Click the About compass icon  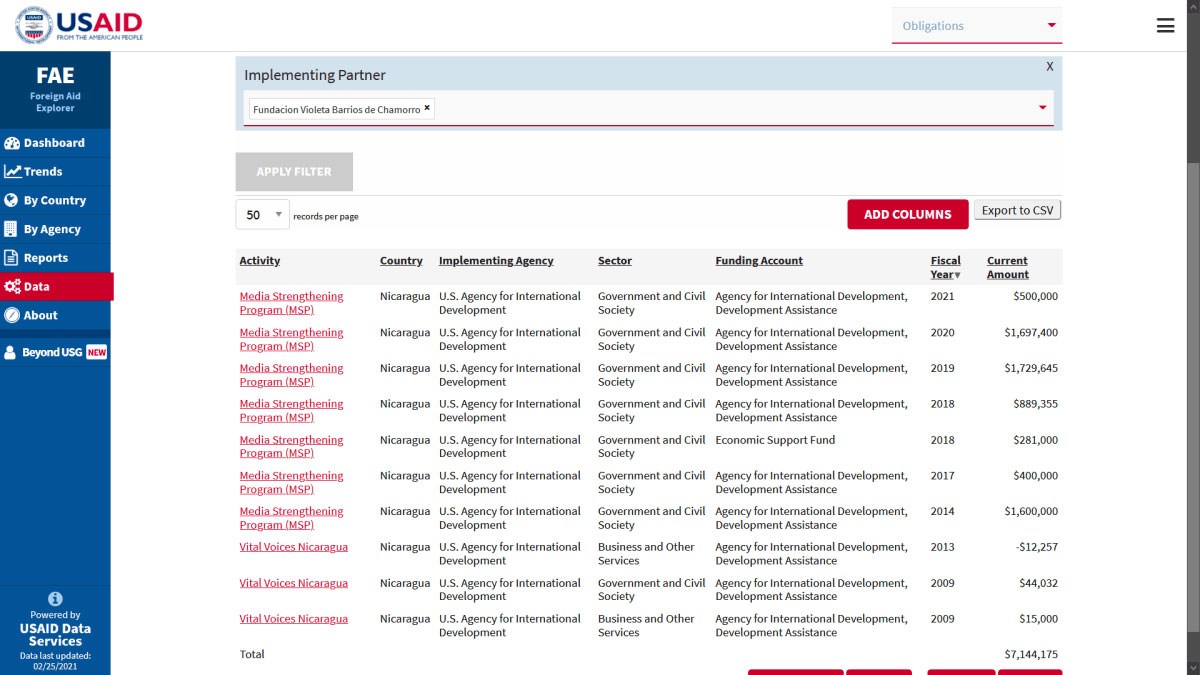coord(12,315)
